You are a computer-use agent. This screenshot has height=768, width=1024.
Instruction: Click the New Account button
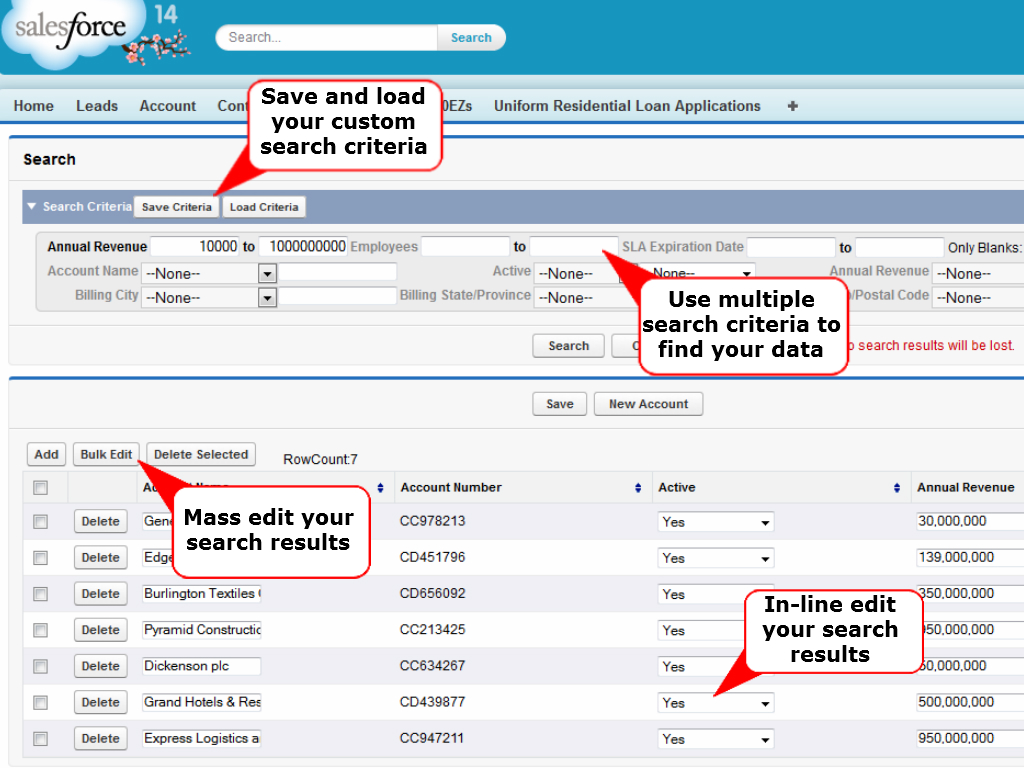(648, 404)
